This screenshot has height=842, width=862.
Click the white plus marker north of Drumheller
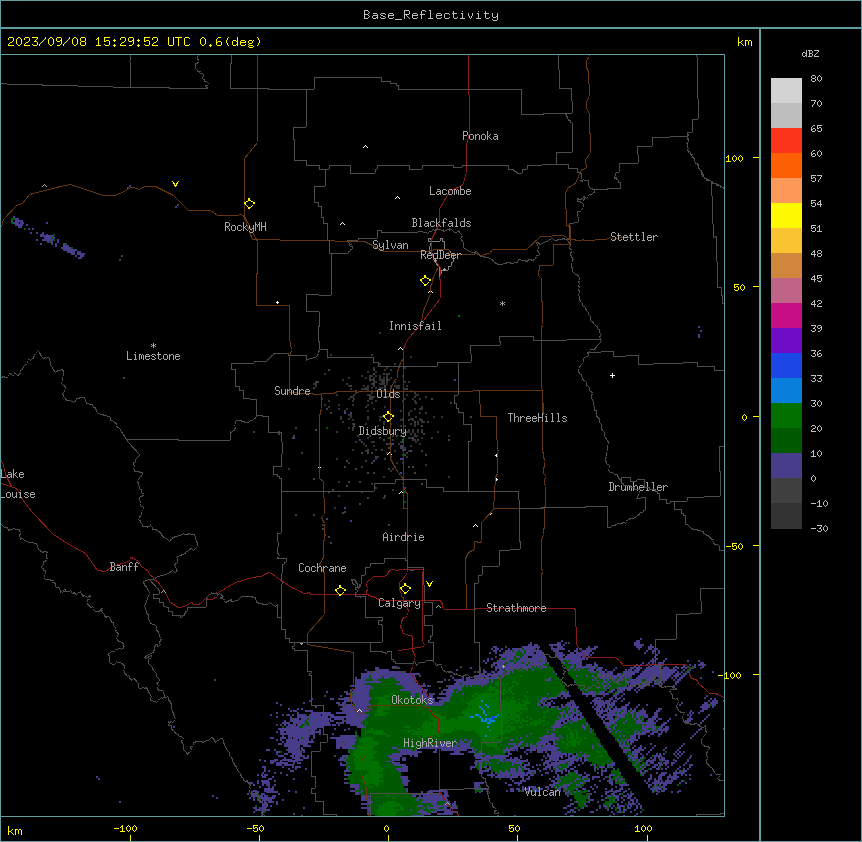pyautogui.click(x=612, y=375)
